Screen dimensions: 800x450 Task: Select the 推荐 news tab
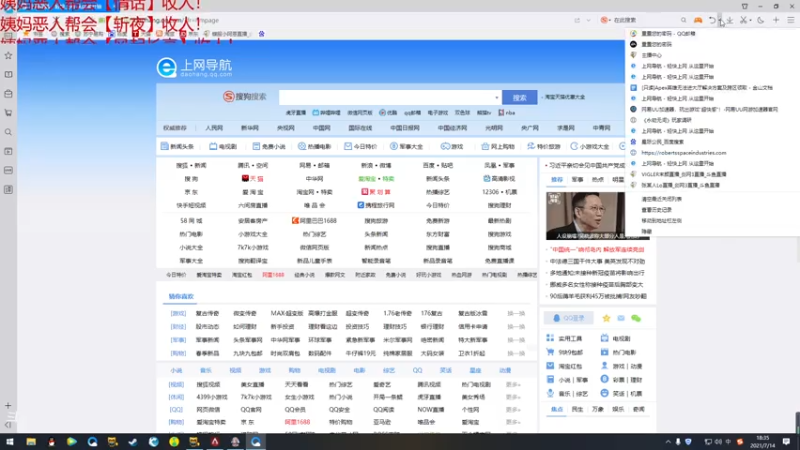point(557,180)
